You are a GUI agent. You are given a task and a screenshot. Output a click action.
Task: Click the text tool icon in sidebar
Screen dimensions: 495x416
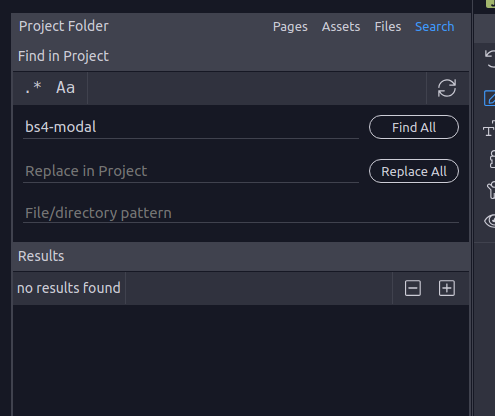click(489, 128)
